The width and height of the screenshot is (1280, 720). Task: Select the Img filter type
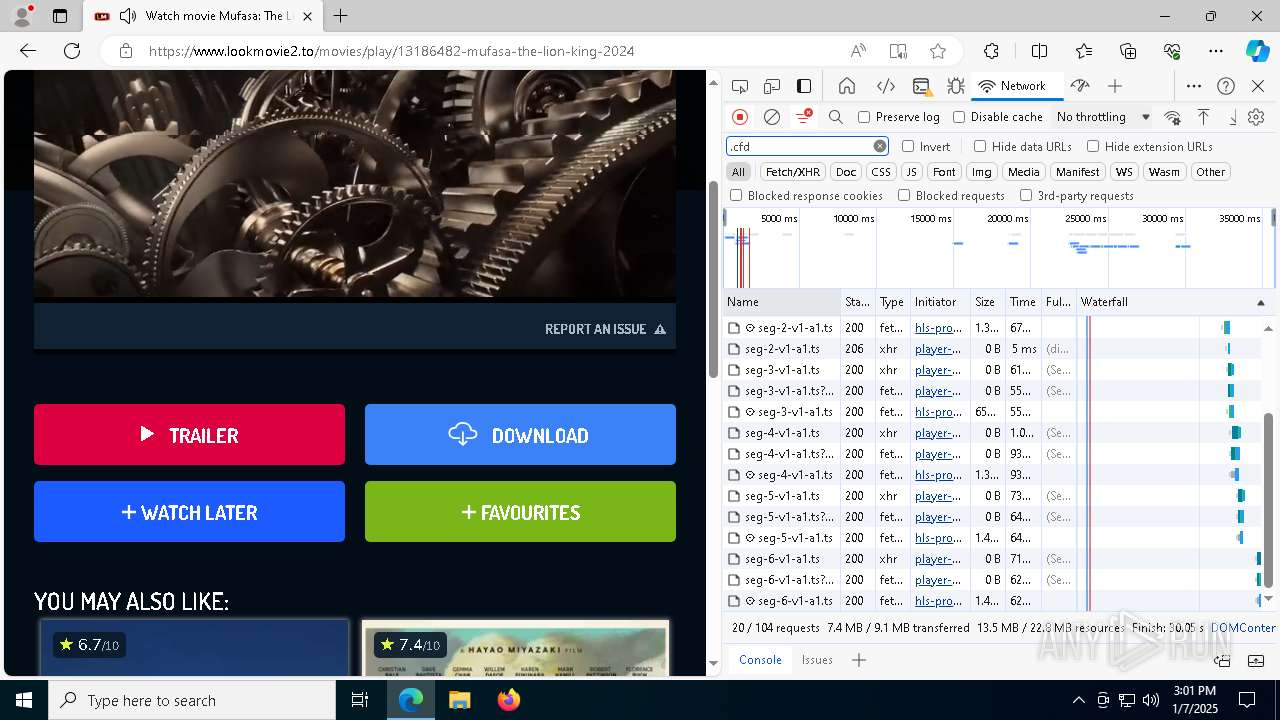[982, 172]
